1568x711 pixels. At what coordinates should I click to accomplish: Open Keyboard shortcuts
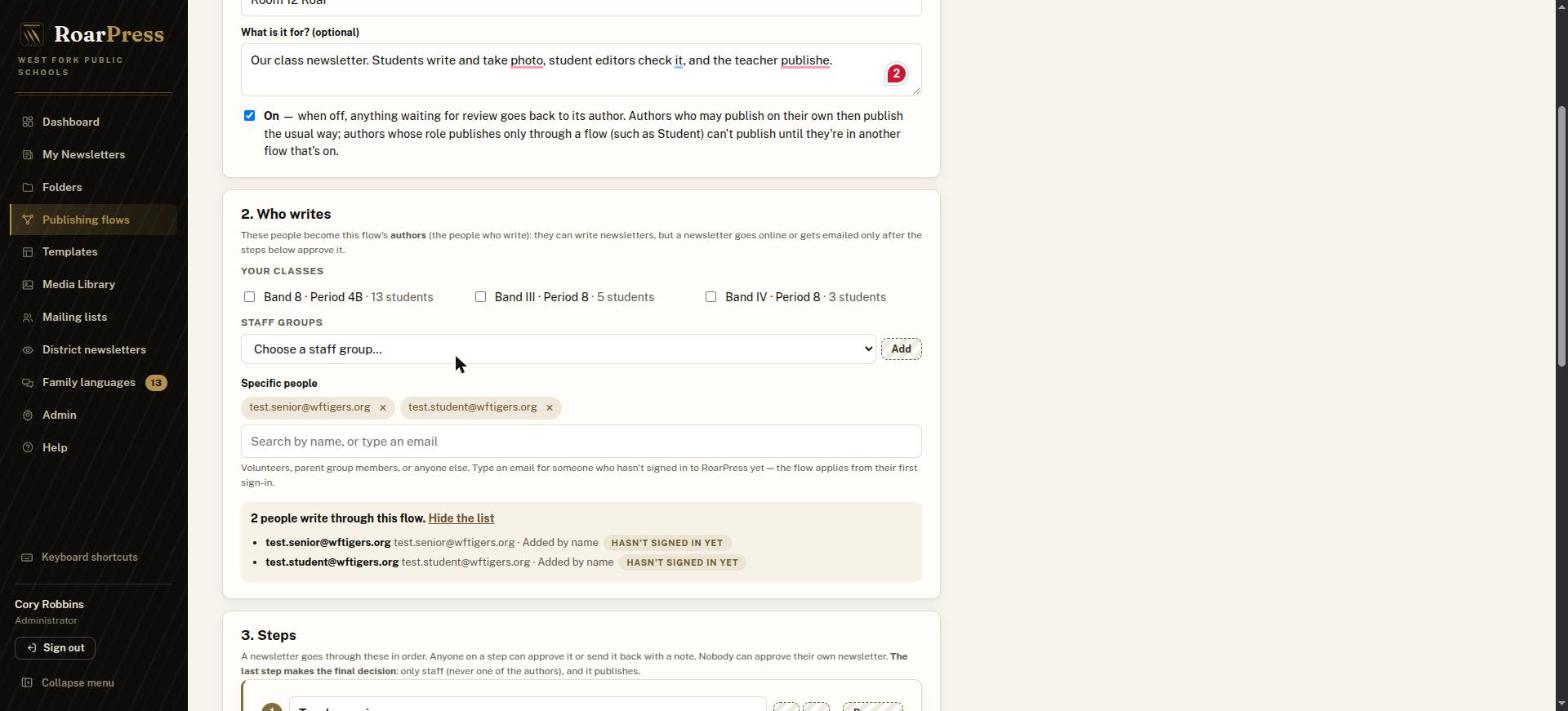tap(89, 557)
